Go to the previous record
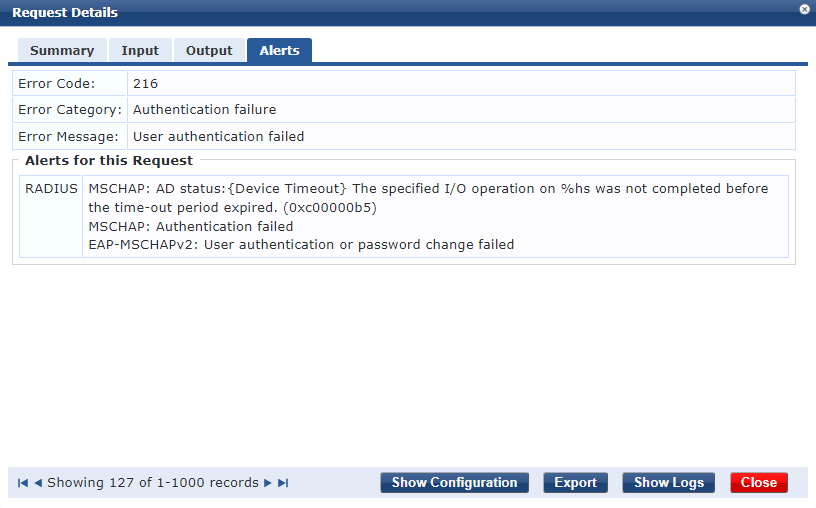Viewport: 816px width, 508px height. 38,483
